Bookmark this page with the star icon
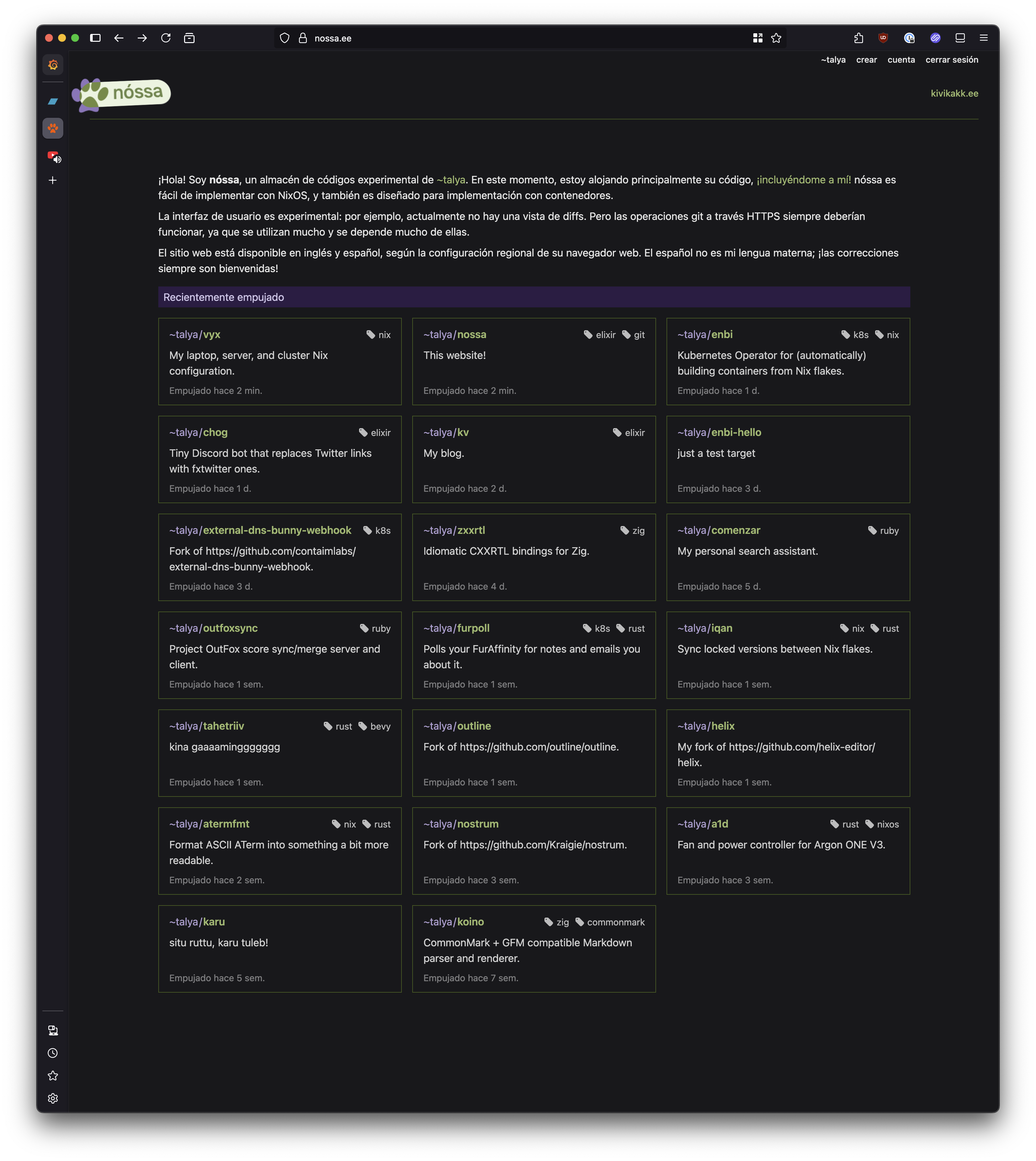1036x1161 pixels. [776, 38]
